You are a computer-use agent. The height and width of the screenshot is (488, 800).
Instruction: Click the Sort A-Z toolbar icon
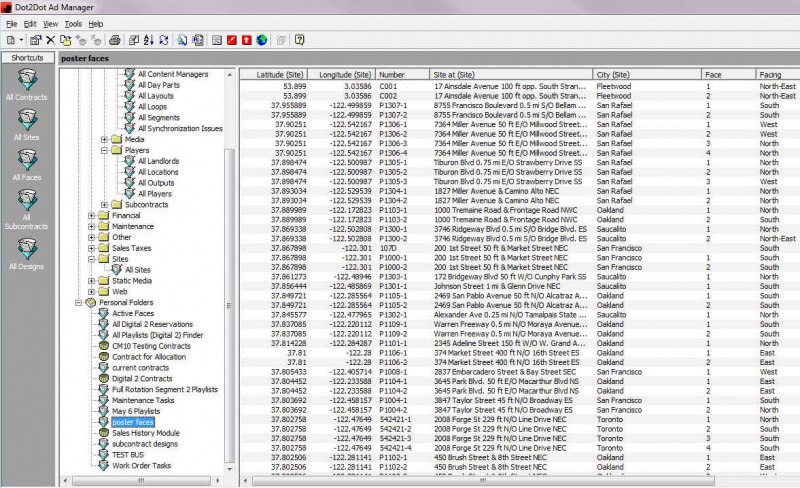coord(149,40)
